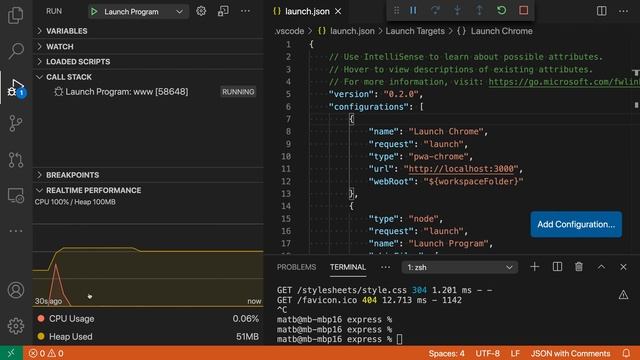The width and height of the screenshot is (640, 360).
Task: Grab the debug toolbar drag handle
Action: 396,10
